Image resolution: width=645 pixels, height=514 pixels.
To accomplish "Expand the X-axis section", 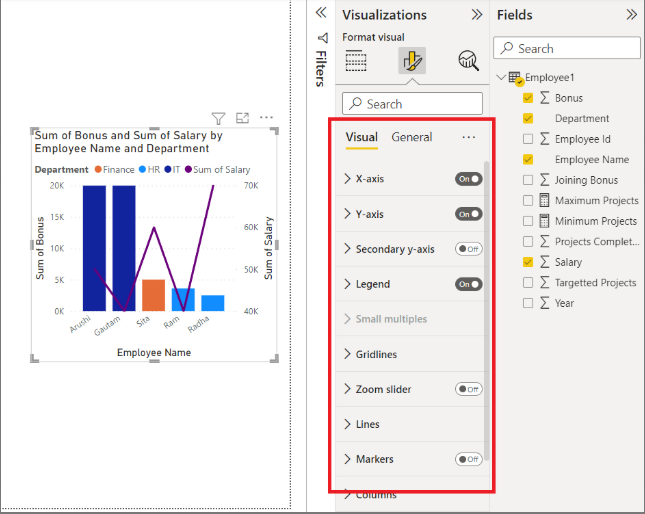I will (348, 179).
